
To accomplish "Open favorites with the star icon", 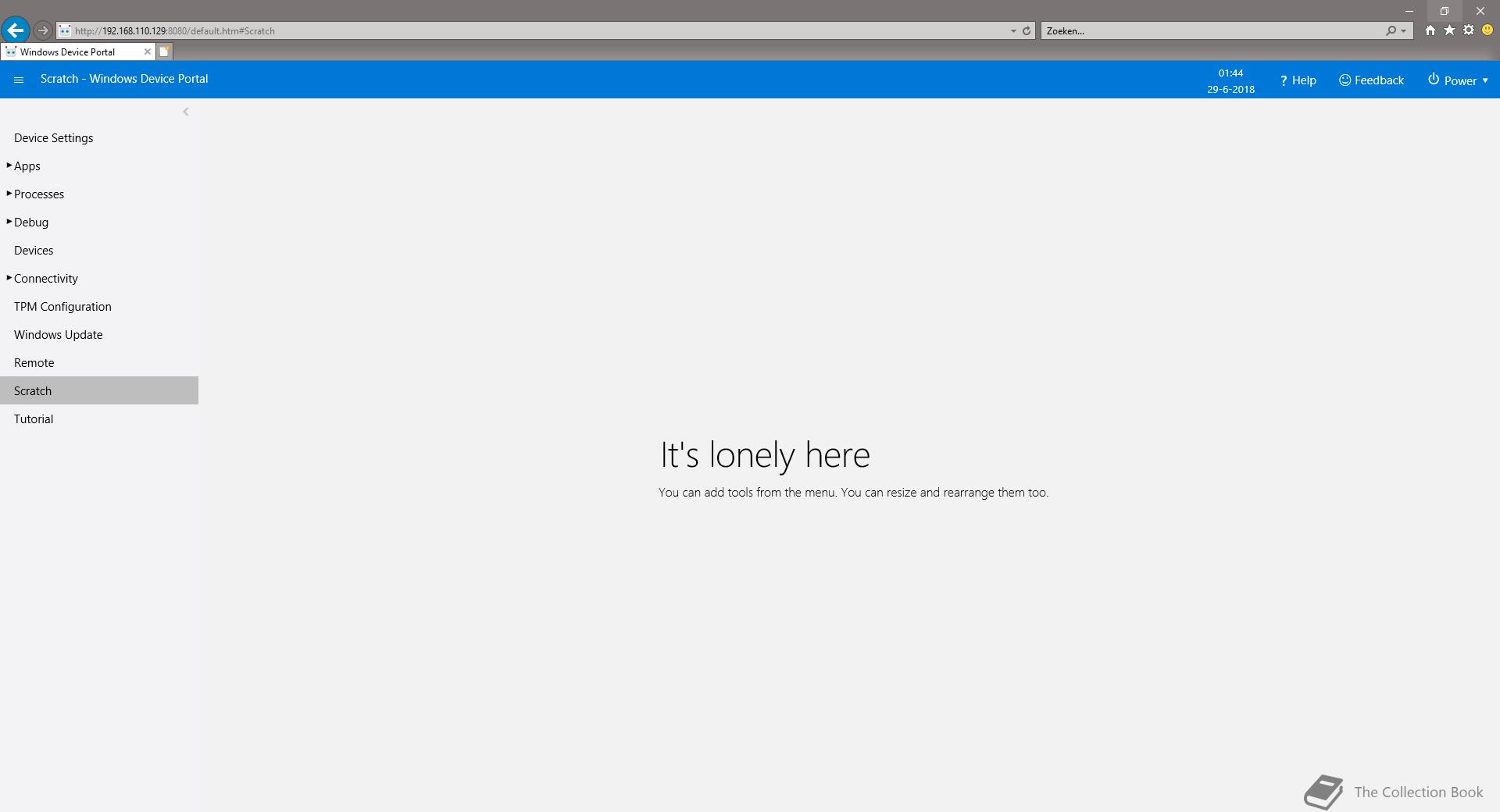I will [x=1449, y=30].
